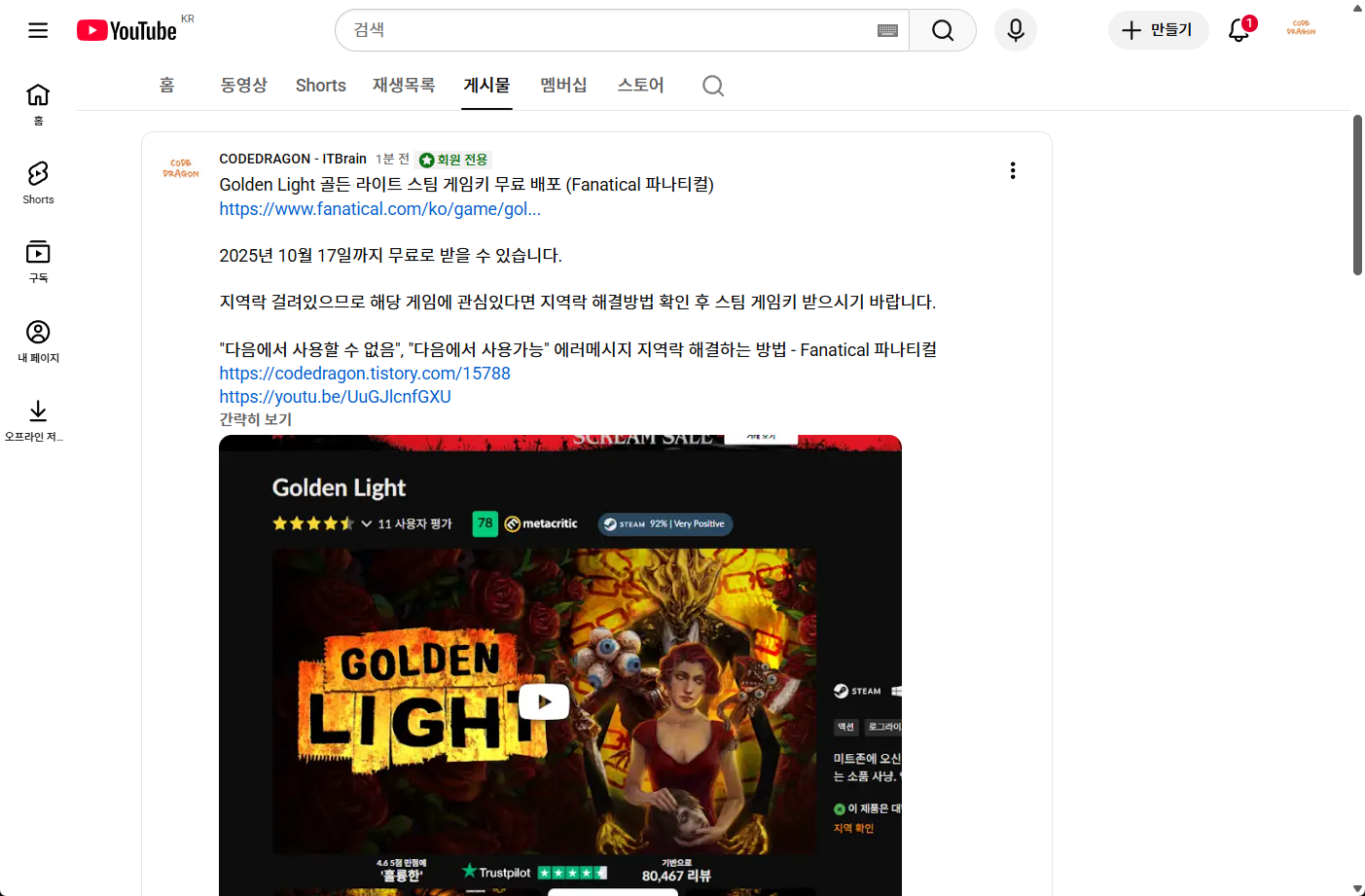Open the post's three-dot options menu
Screen dimensions: 1365x896
tap(1013, 170)
